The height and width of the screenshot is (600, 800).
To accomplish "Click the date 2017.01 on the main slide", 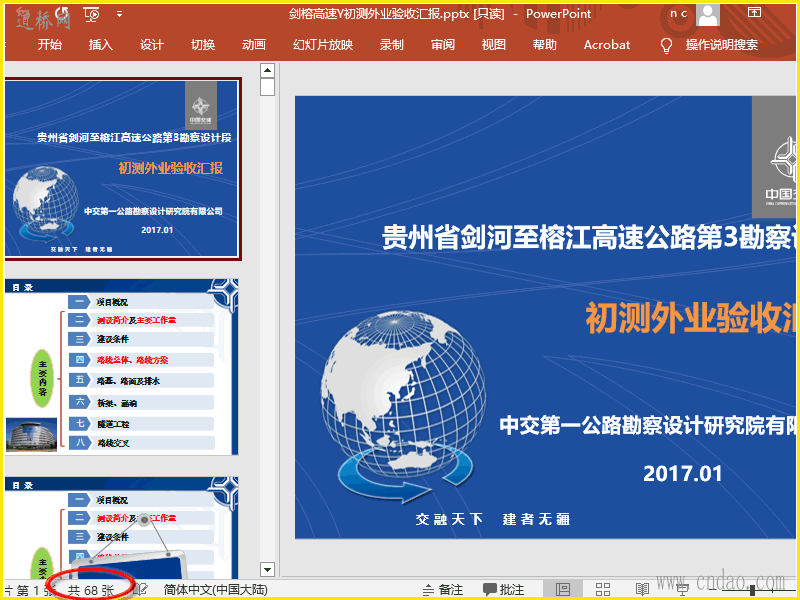I will pyautogui.click(x=683, y=474).
